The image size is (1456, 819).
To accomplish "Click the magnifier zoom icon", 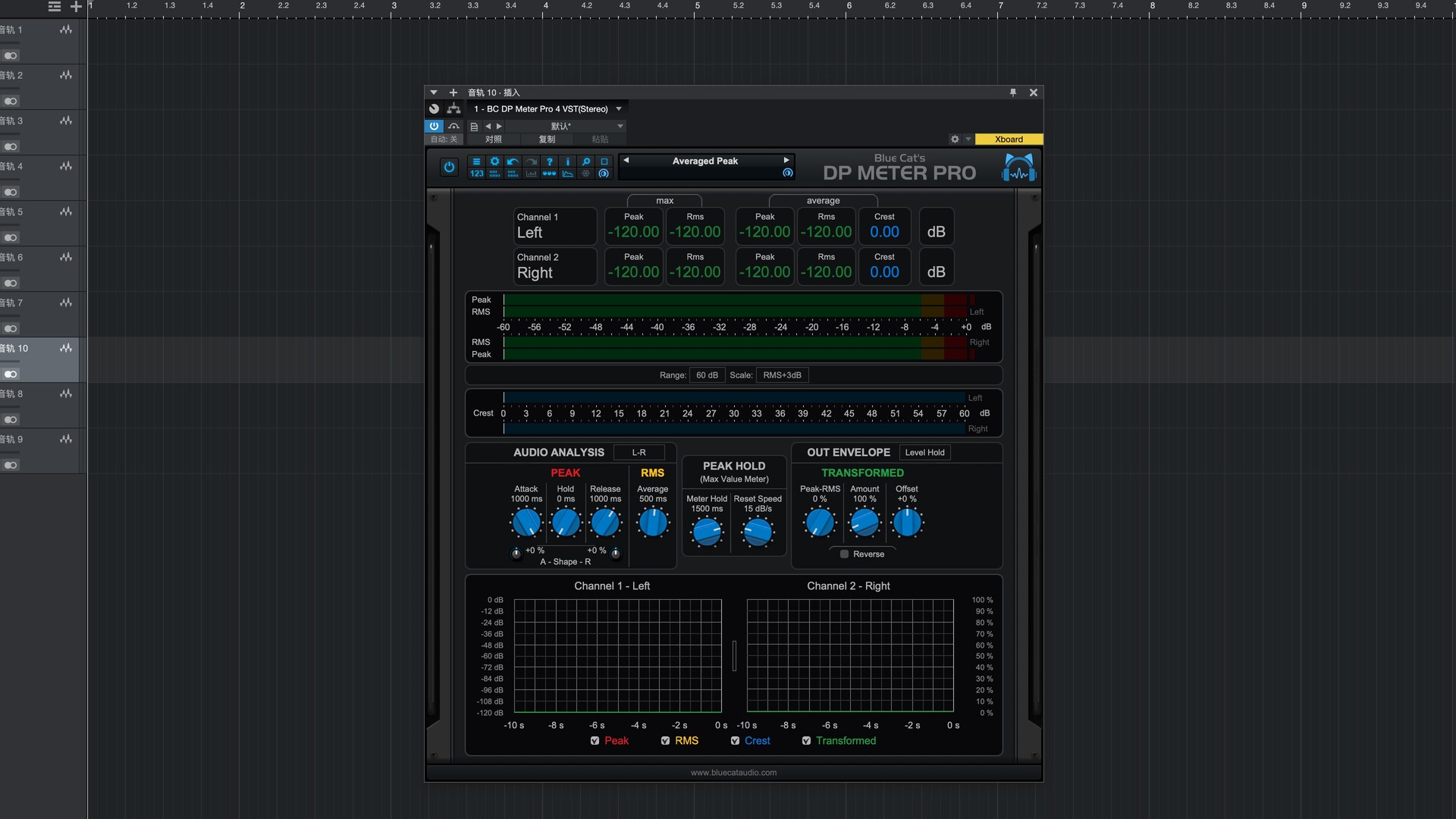I will point(585,162).
